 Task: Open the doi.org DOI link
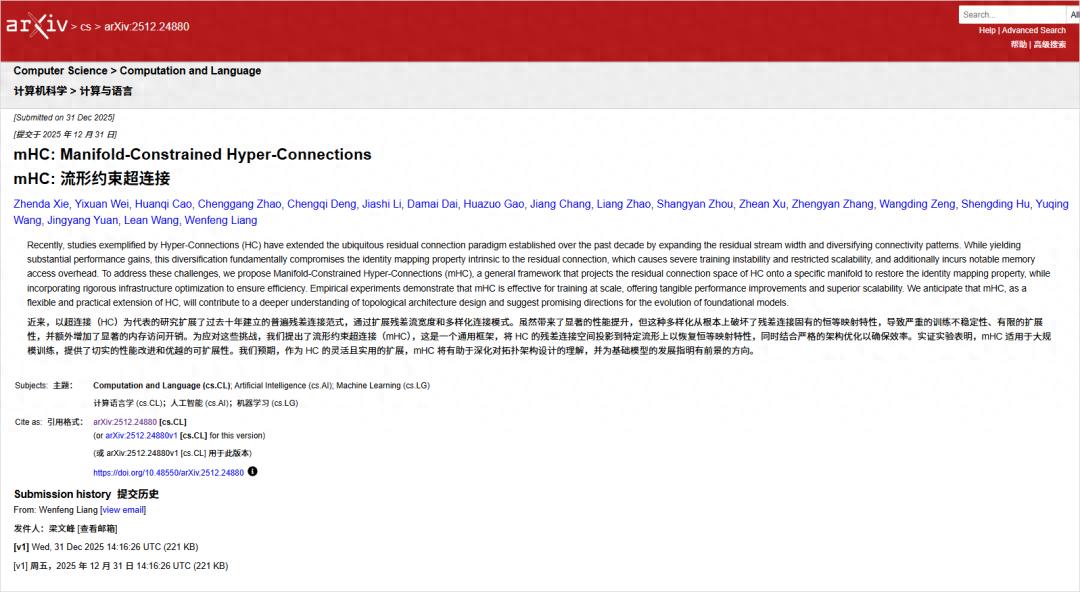pos(169,473)
